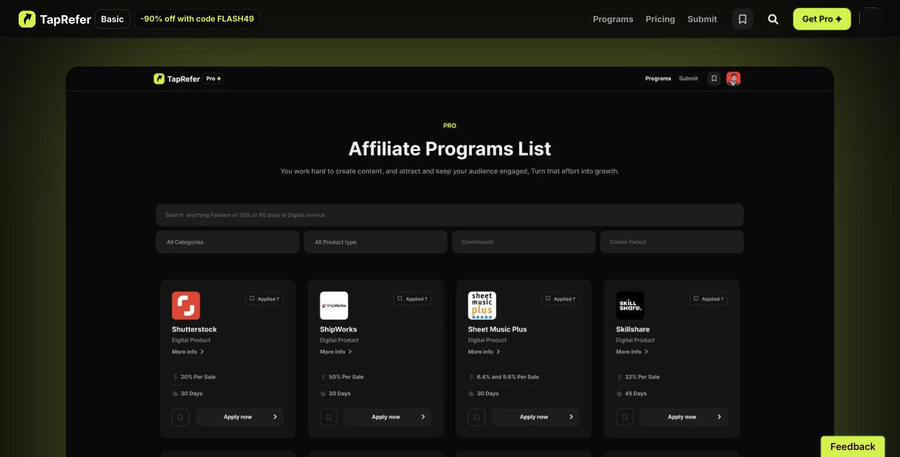Open the Commission filter
Screen dimensions: 900x457
click(x=523, y=242)
